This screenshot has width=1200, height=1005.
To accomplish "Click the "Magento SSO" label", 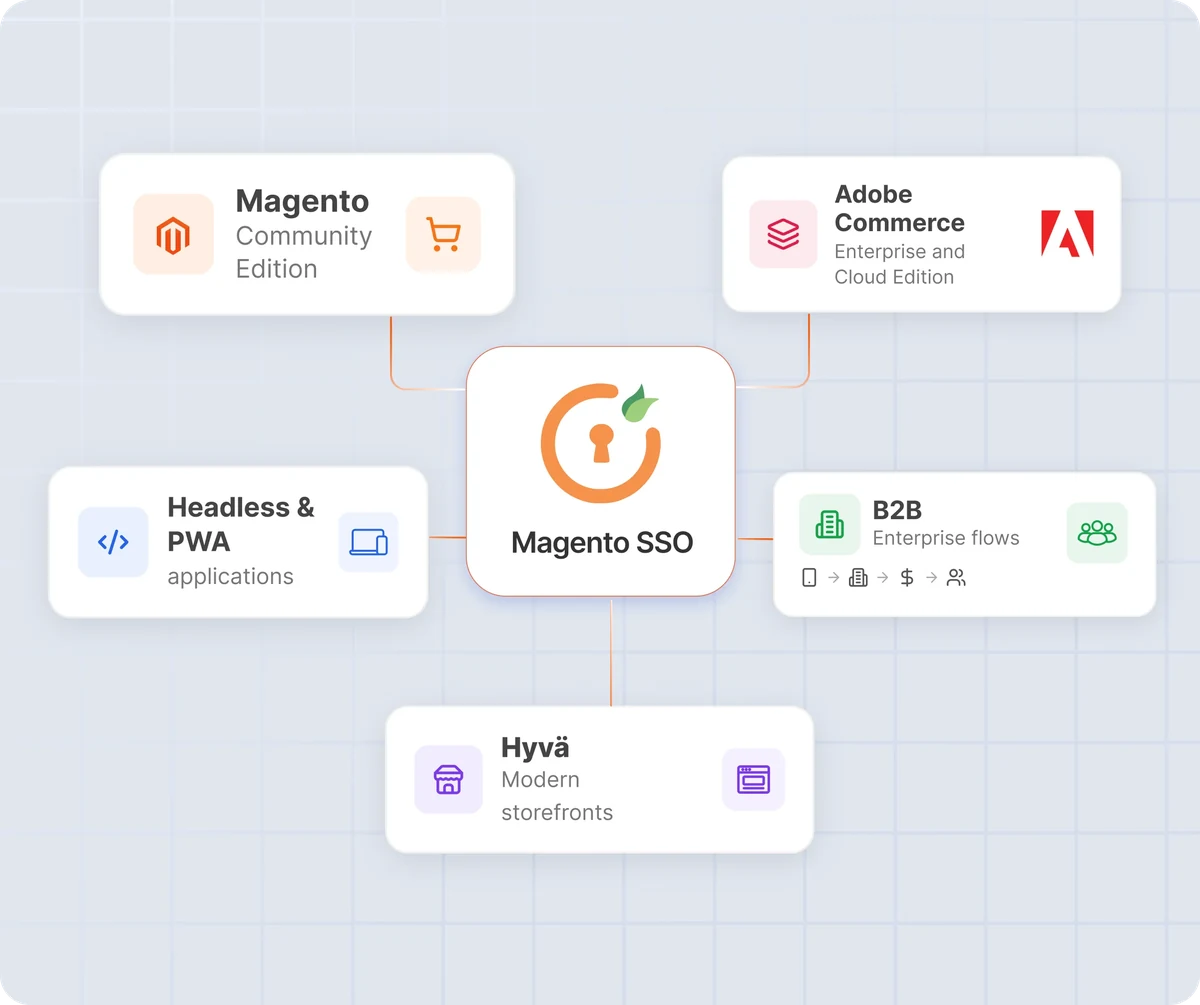I will point(602,542).
